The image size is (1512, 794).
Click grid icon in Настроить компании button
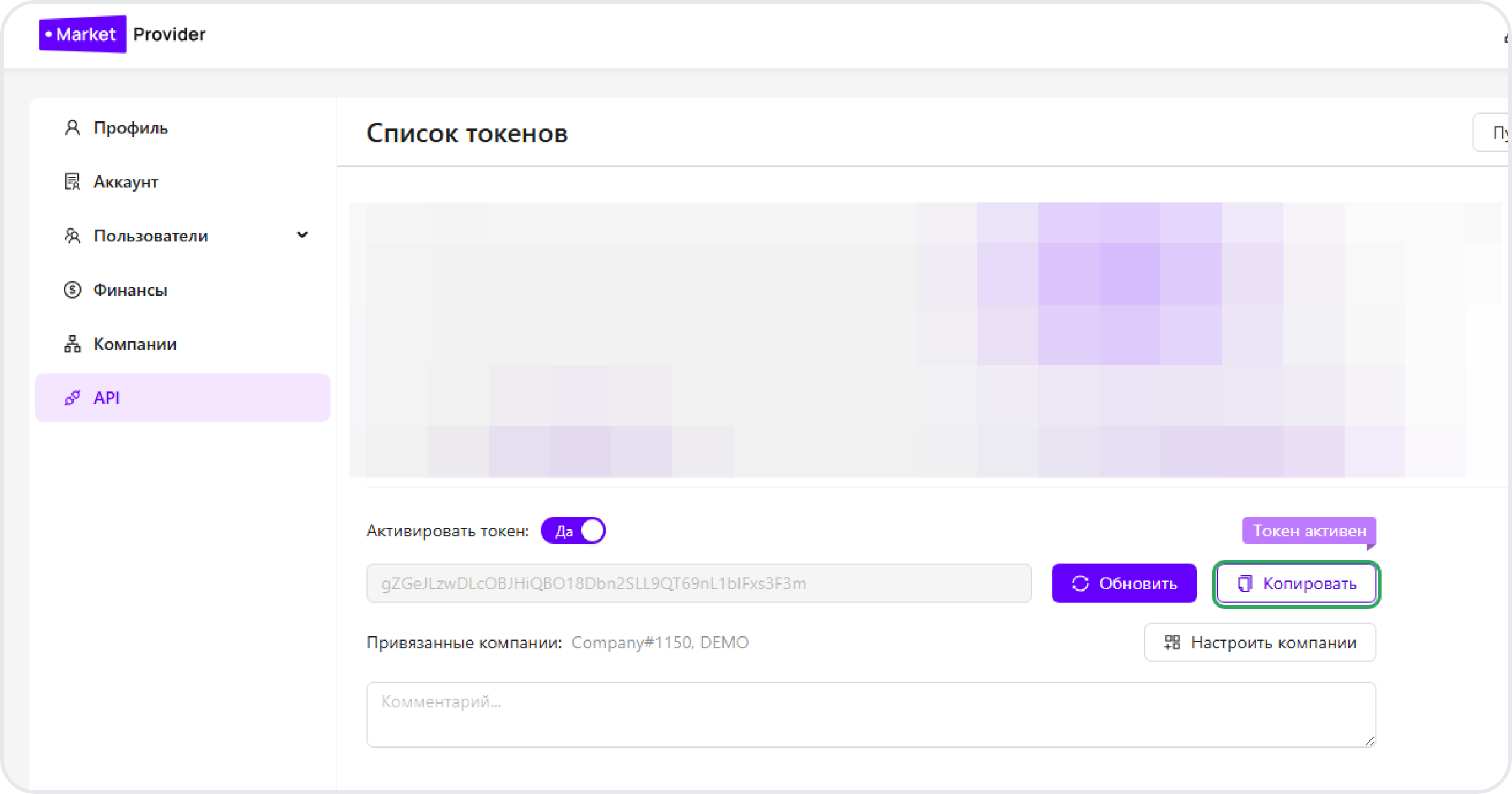(x=1172, y=642)
